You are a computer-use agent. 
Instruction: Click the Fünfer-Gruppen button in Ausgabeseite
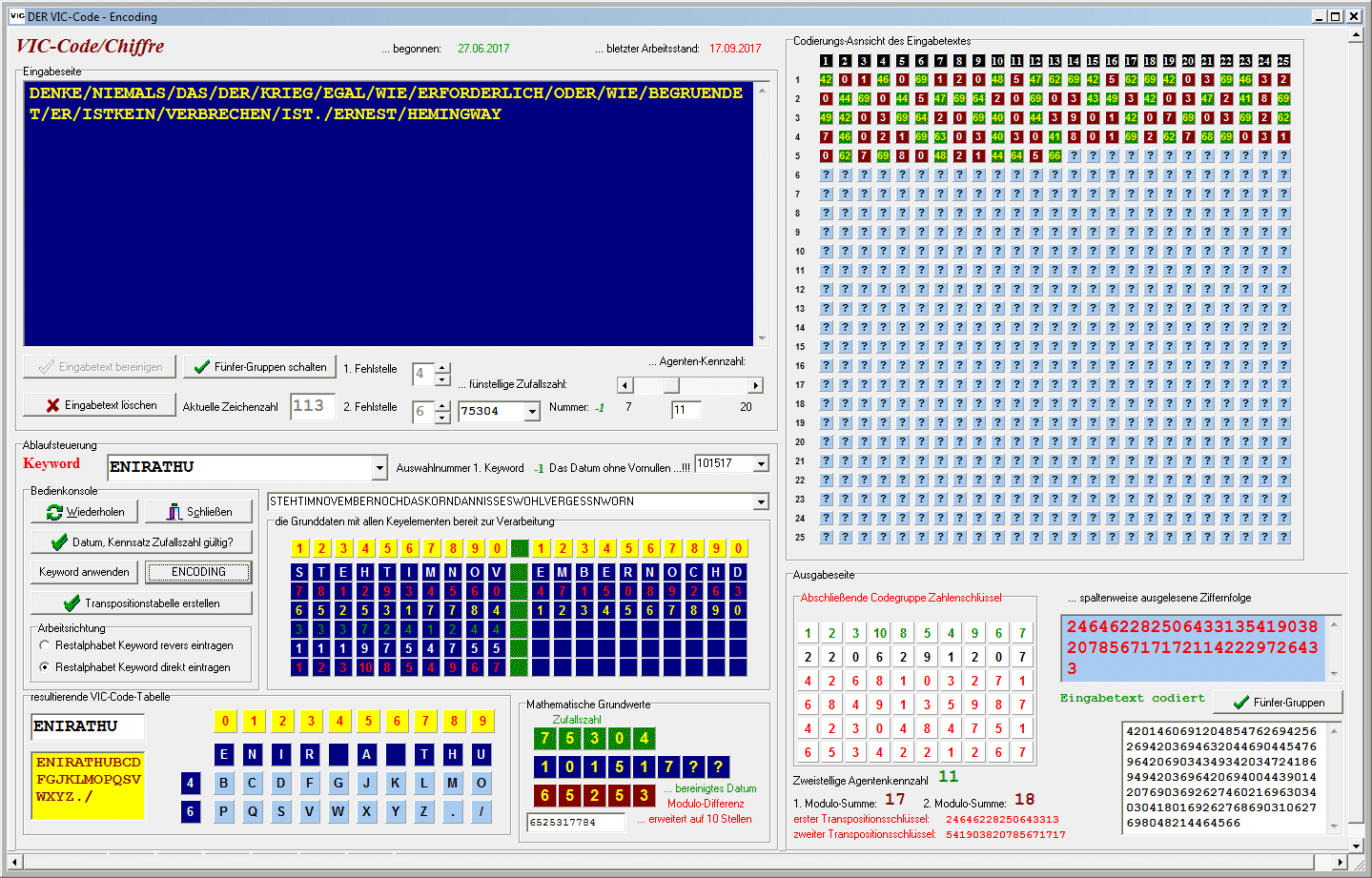point(1278,703)
